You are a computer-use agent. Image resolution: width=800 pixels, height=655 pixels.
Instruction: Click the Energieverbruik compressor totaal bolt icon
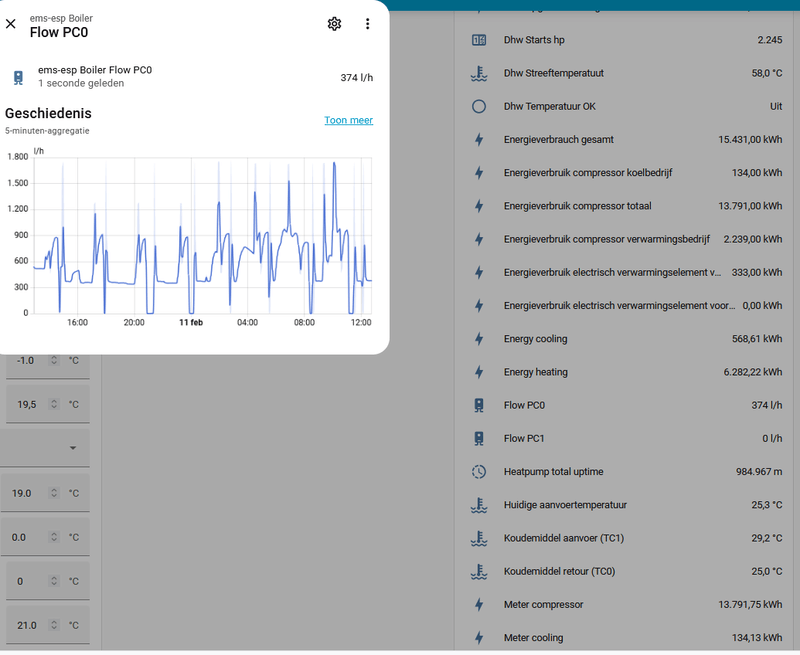point(479,206)
